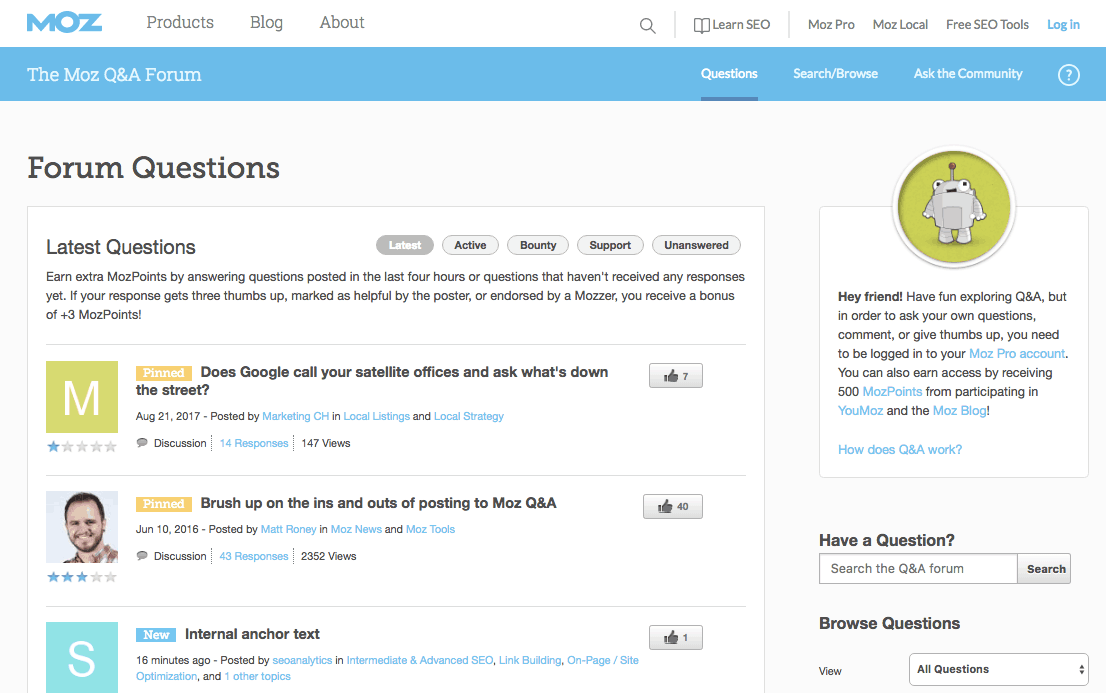Visit seoanalytics profile
This screenshot has height=693, width=1106.
302,661
